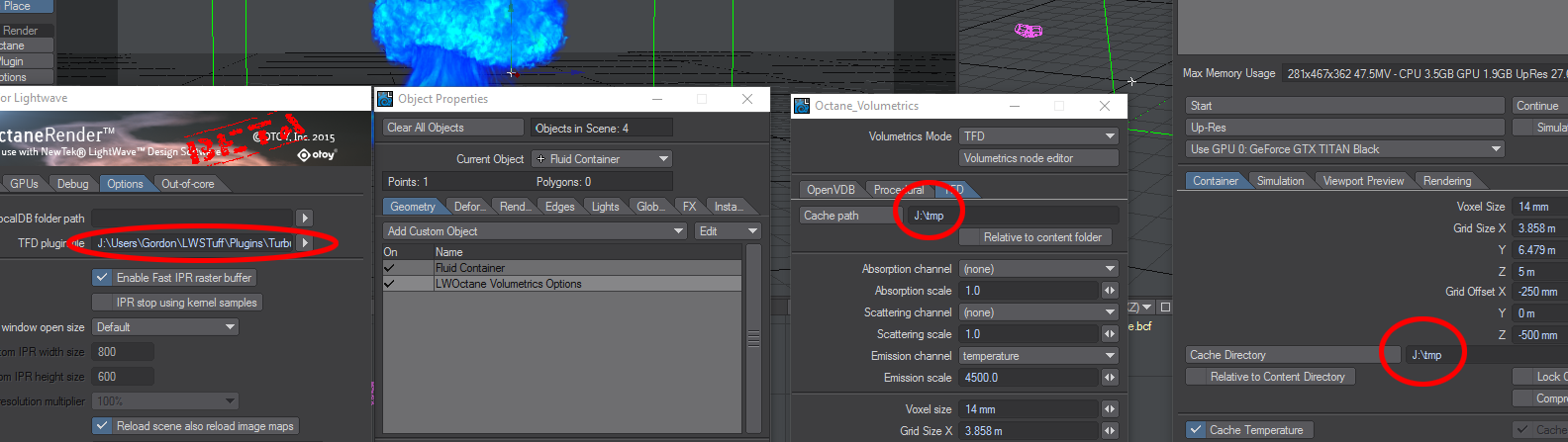Click the Object Properties list scrollbar
This screenshot has height=442, width=1568.
(x=753, y=338)
